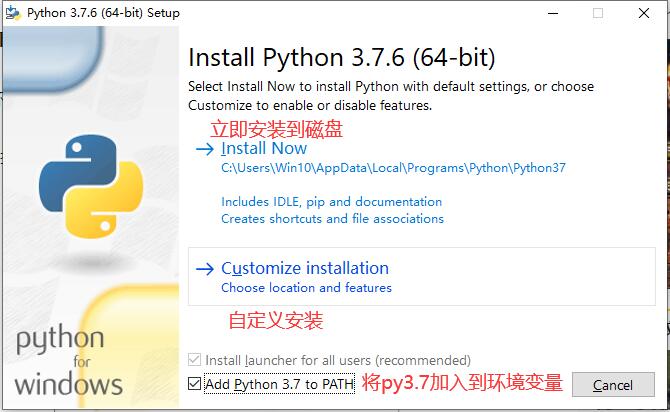Screen dimensions: 670x412
Task: Click 'Includes IDLE, pip and documentation' text
Action: click(332, 202)
